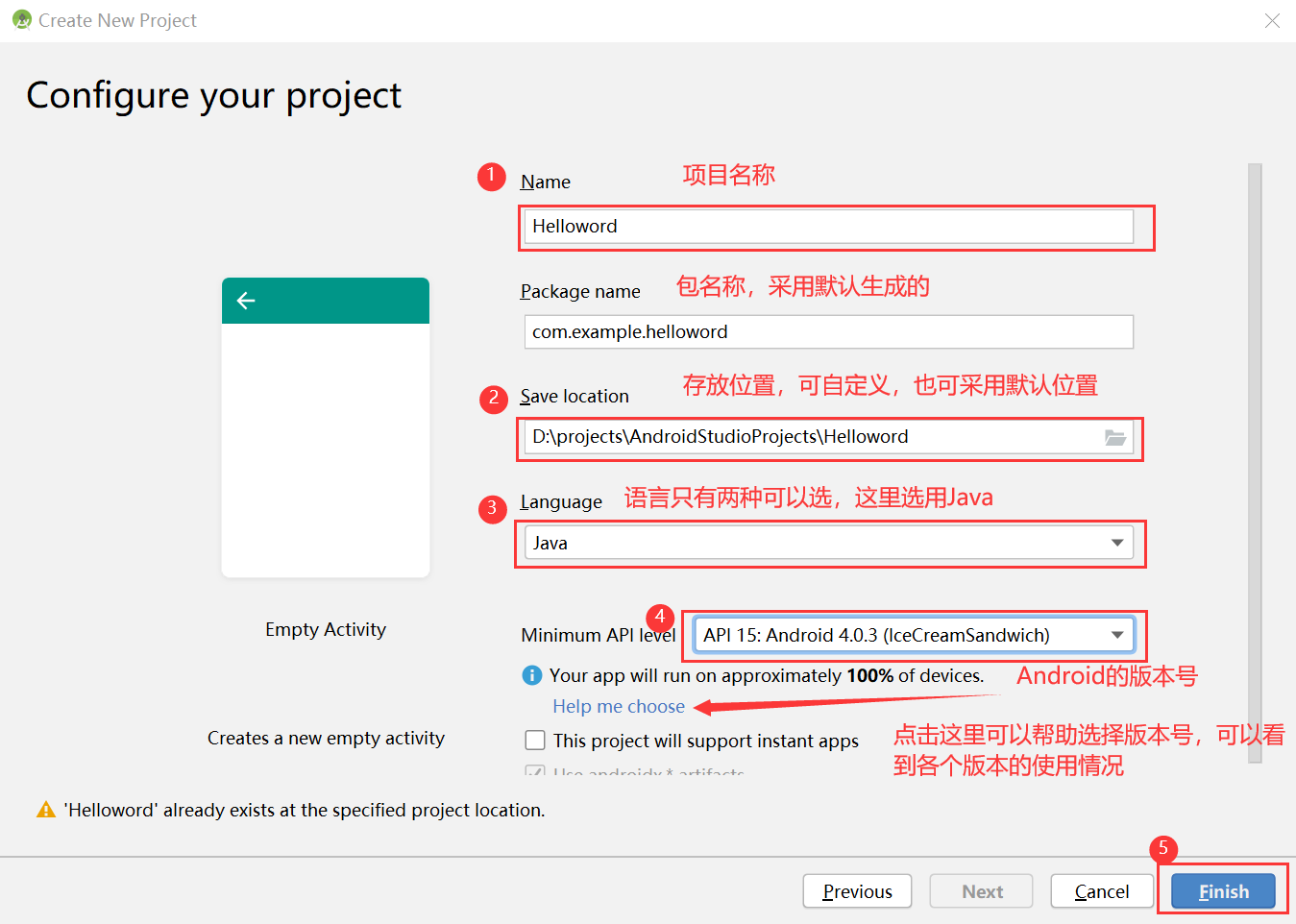Image resolution: width=1296 pixels, height=924 pixels.
Task: Click the Cancel button
Action: pos(1102,890)
